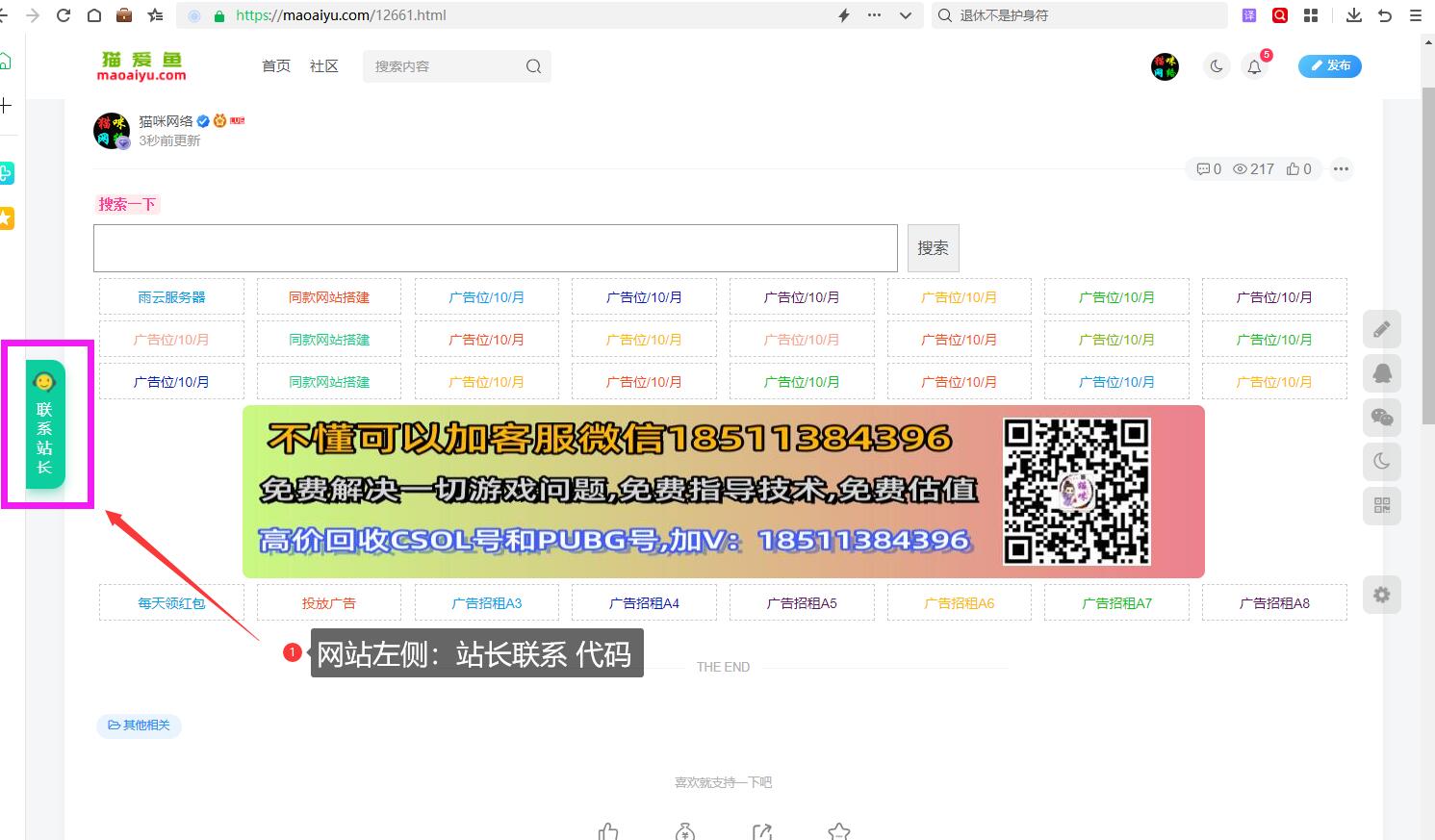Screen dimensions: 1435x840
Task: Open the browser home page icon
Action: pyautogui.click(x=94, y=15)
